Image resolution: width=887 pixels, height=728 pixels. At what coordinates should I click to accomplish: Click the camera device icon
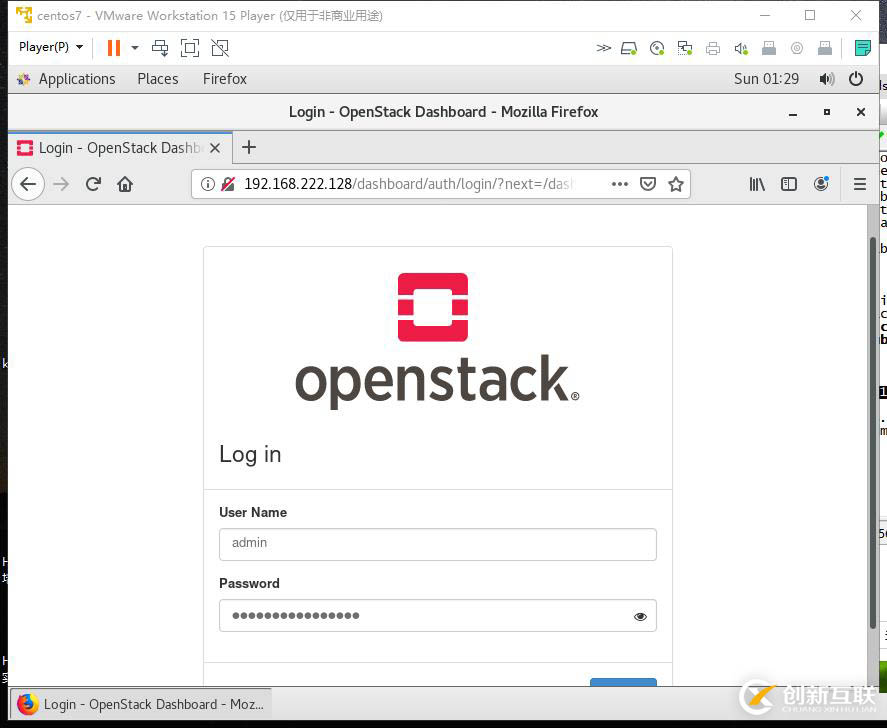796,49
